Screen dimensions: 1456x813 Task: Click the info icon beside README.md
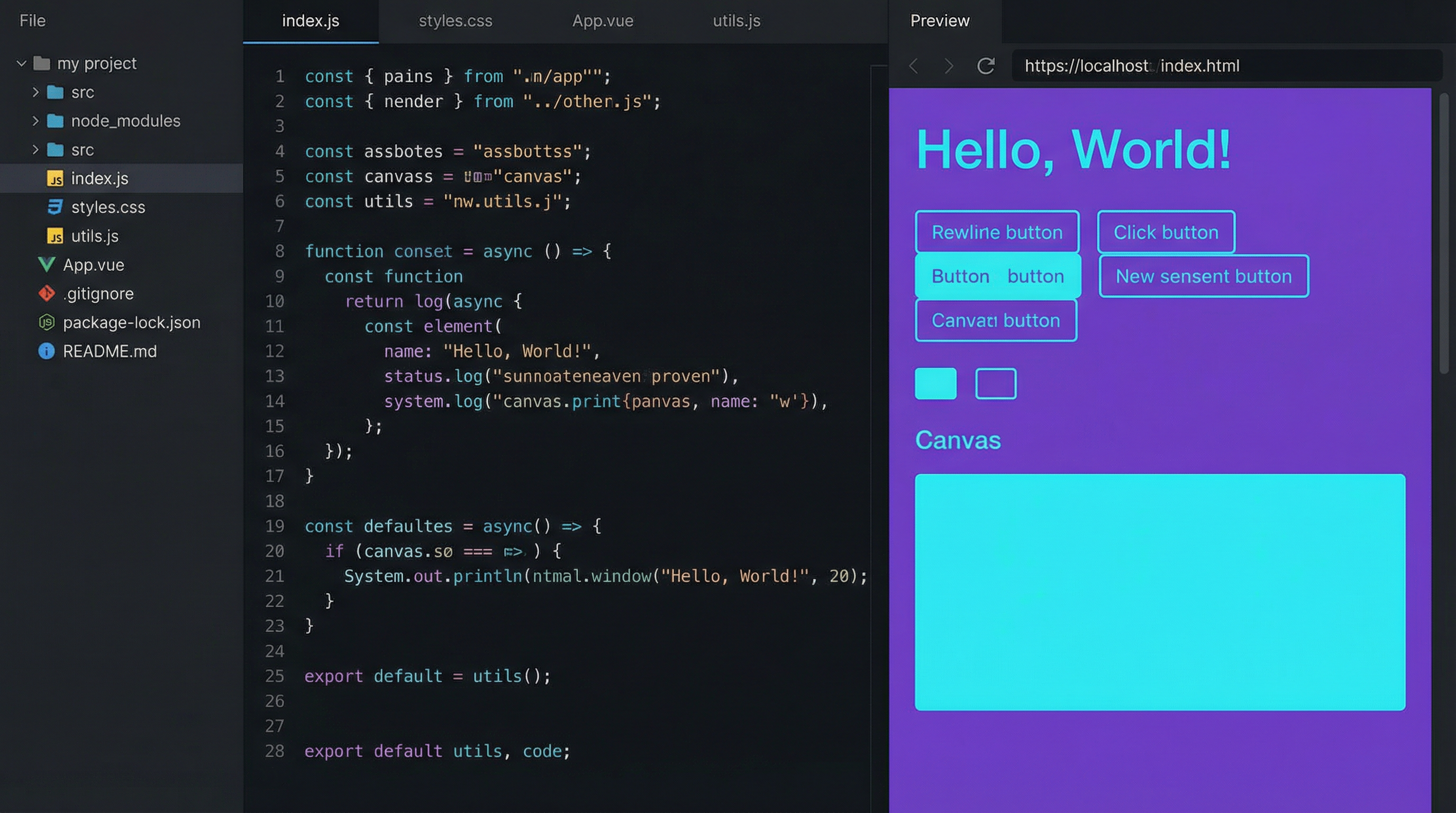pos(47,351)
